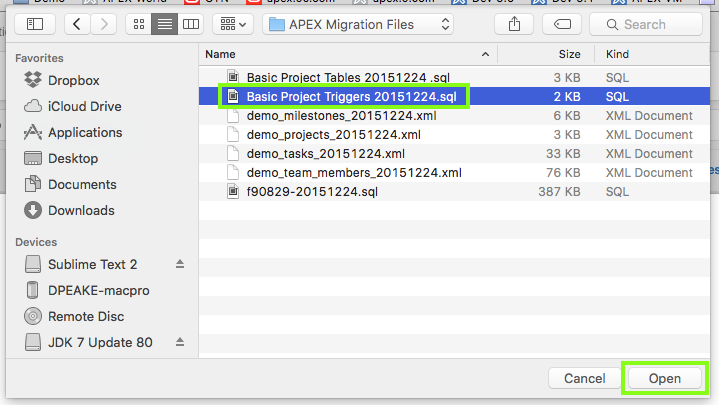
Task: Click the document icon of demo_tasks_20151224.xml
Action: click(x=233, y=153)
